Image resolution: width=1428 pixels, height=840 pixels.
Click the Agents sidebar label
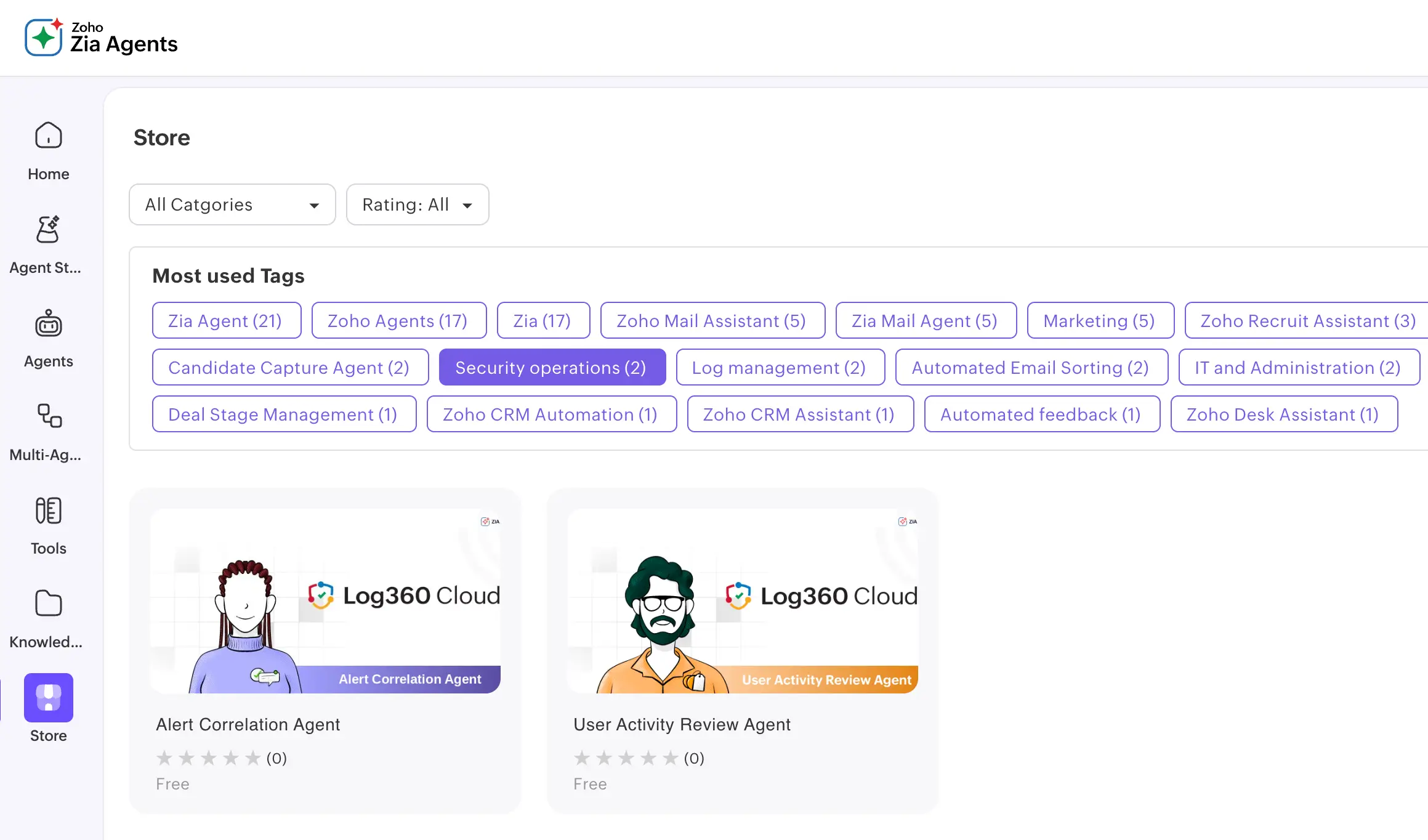[48, 361]
